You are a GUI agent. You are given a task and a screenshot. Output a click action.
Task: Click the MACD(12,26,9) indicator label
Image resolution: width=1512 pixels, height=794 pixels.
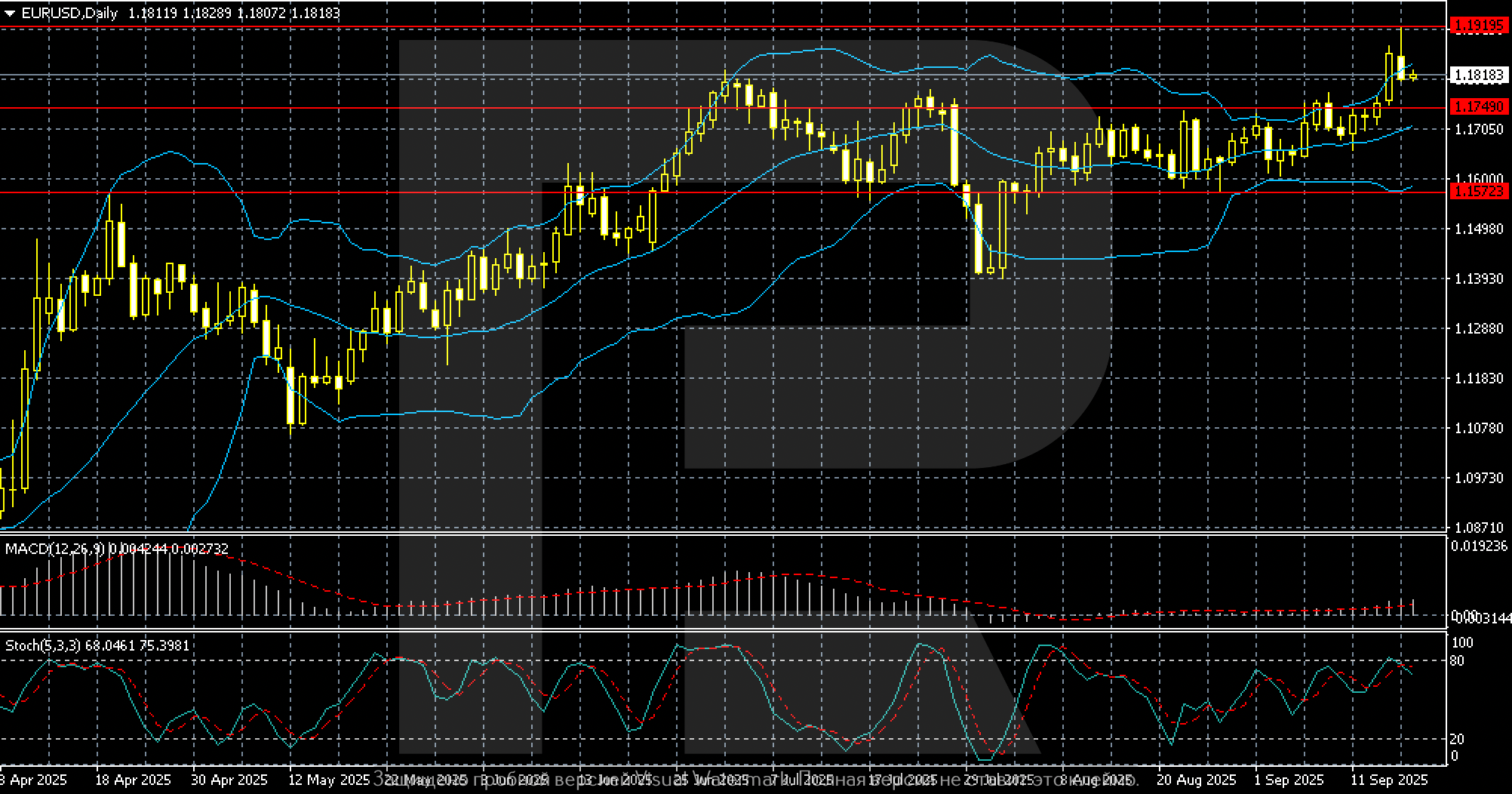[56, 549]
